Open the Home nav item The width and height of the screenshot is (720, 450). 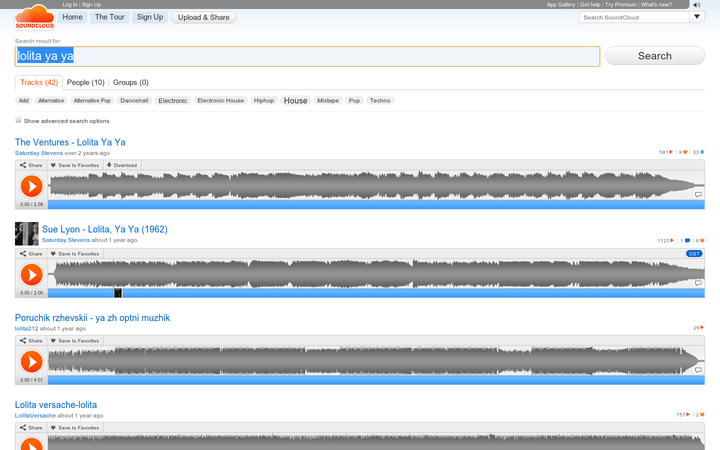point(73,17)
